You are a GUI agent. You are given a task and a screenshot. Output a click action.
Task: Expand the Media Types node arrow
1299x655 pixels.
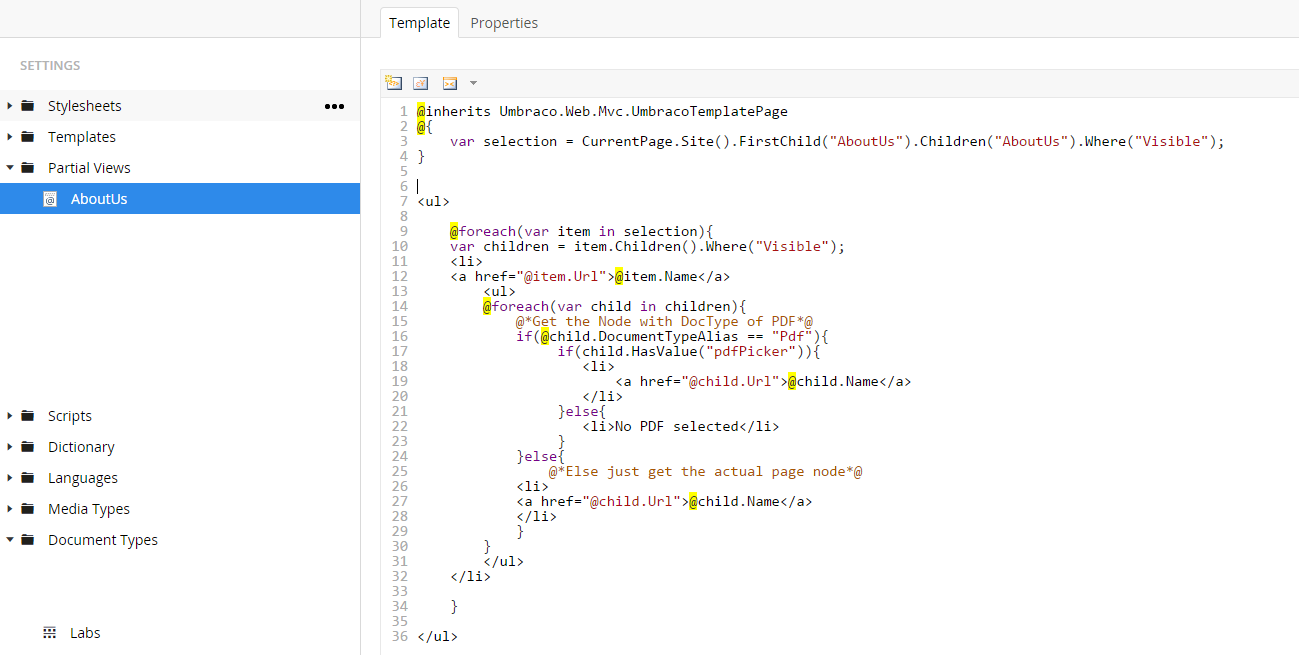click(11, 509)
